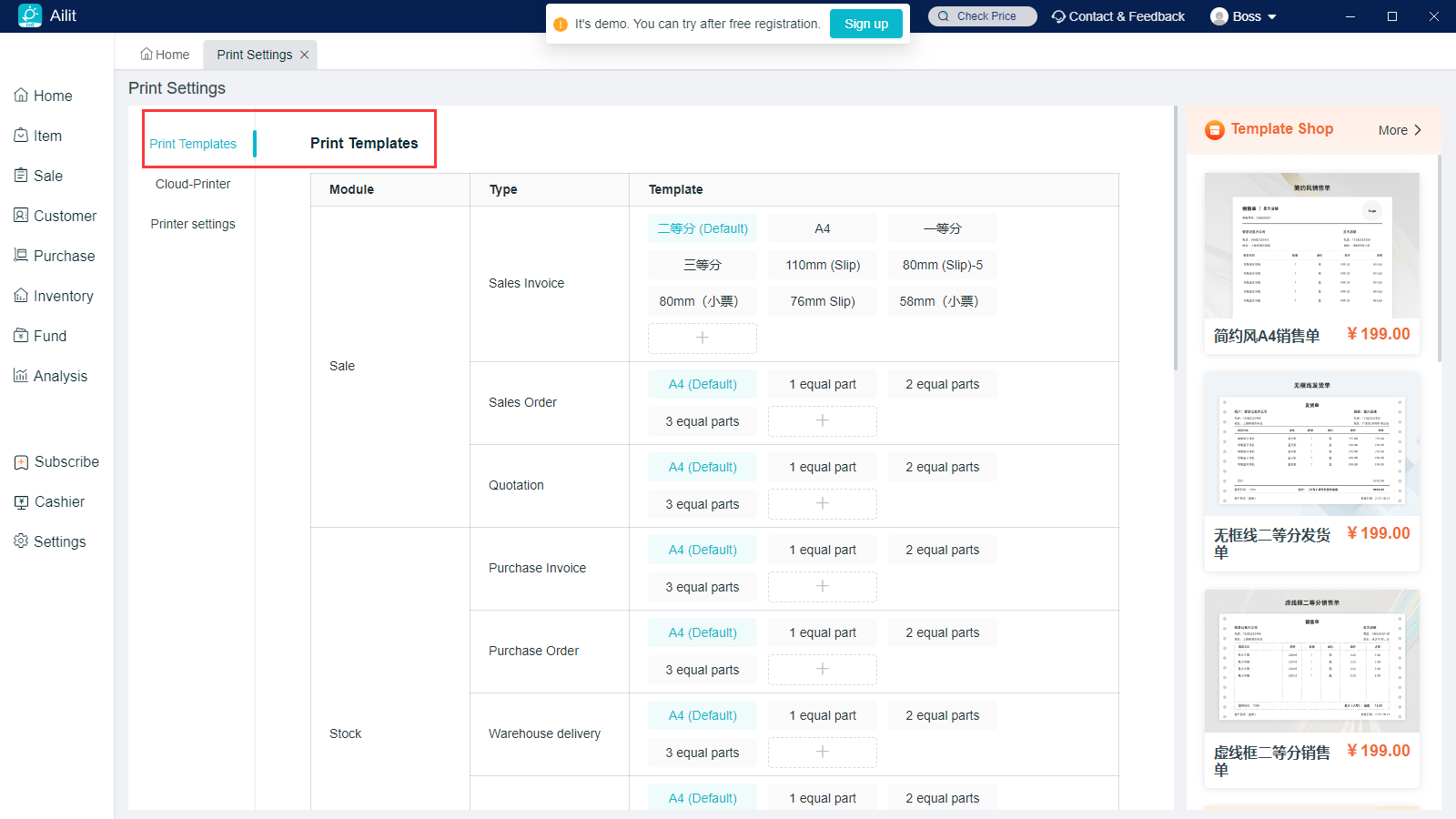The height and width of the screenshot is (819, 1456).
Task: Open the 简约风A4销售单 template thumbnail
Action: [x=1311, y=246]
